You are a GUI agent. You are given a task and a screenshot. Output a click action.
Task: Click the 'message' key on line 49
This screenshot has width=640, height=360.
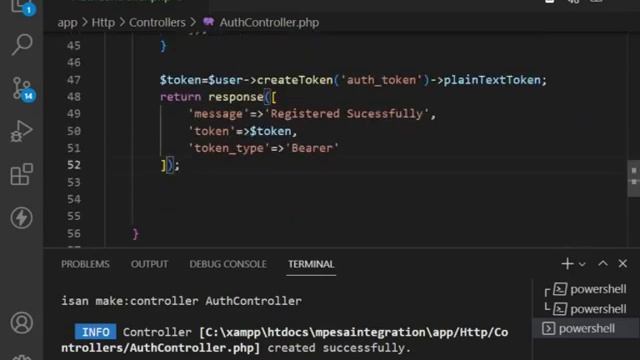[x=218, y=114]
